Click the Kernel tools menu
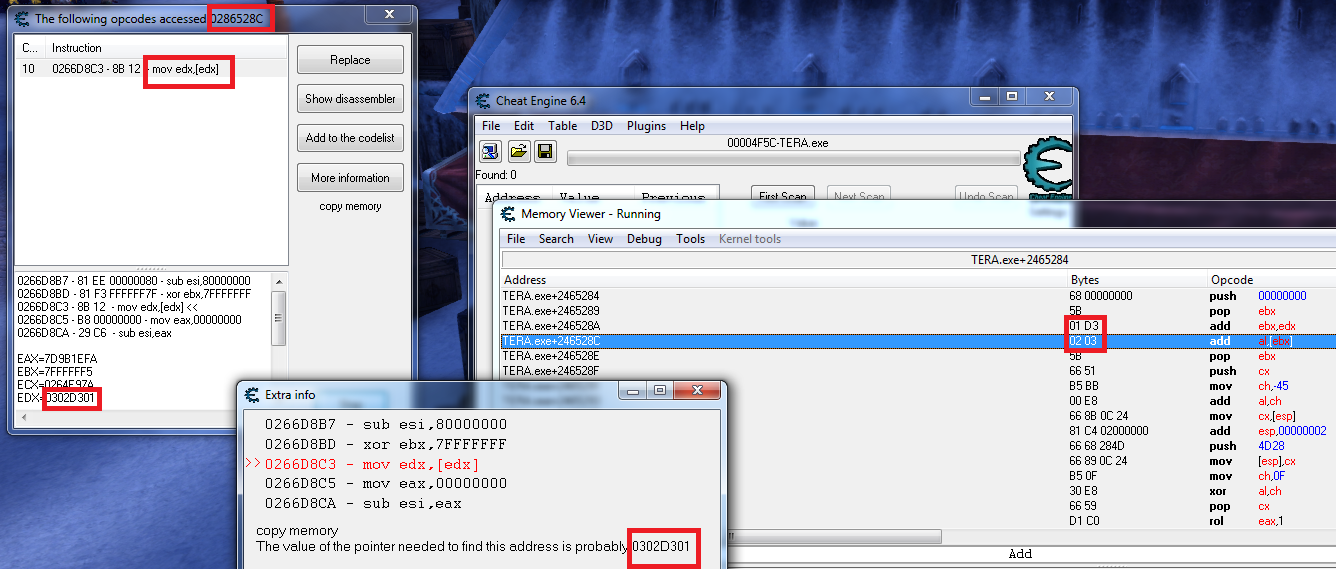The width and height of the screenshot is (1336, 569). [x=750, y=239]
